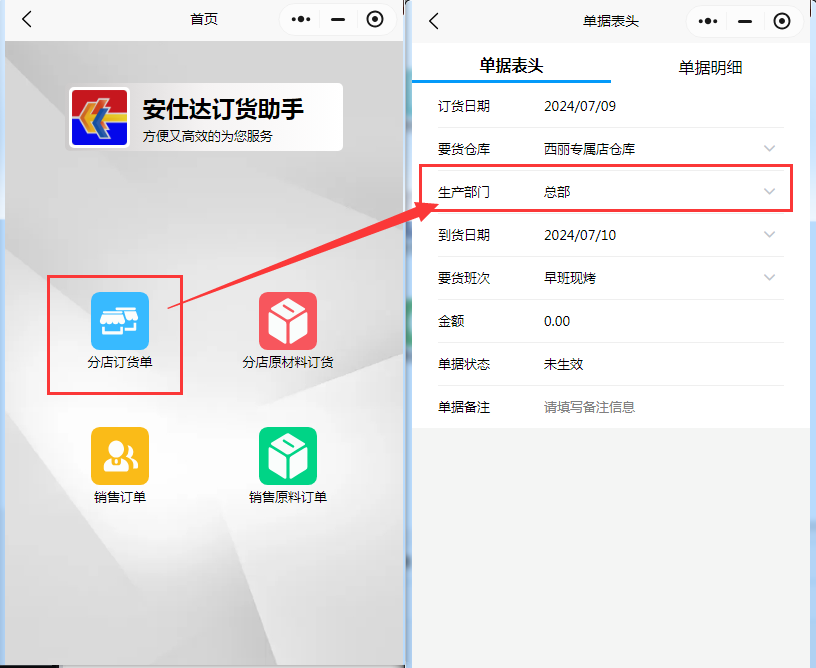
Task: Click the 安仕达订货助手 logo image
Action: point(99,117)
